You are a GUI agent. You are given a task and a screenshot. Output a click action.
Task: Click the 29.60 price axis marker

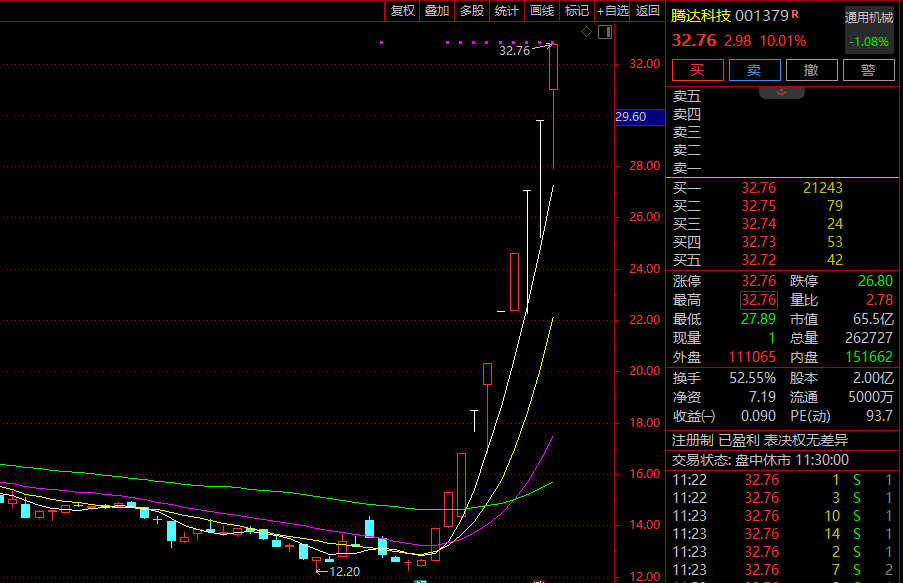[638, 117]
